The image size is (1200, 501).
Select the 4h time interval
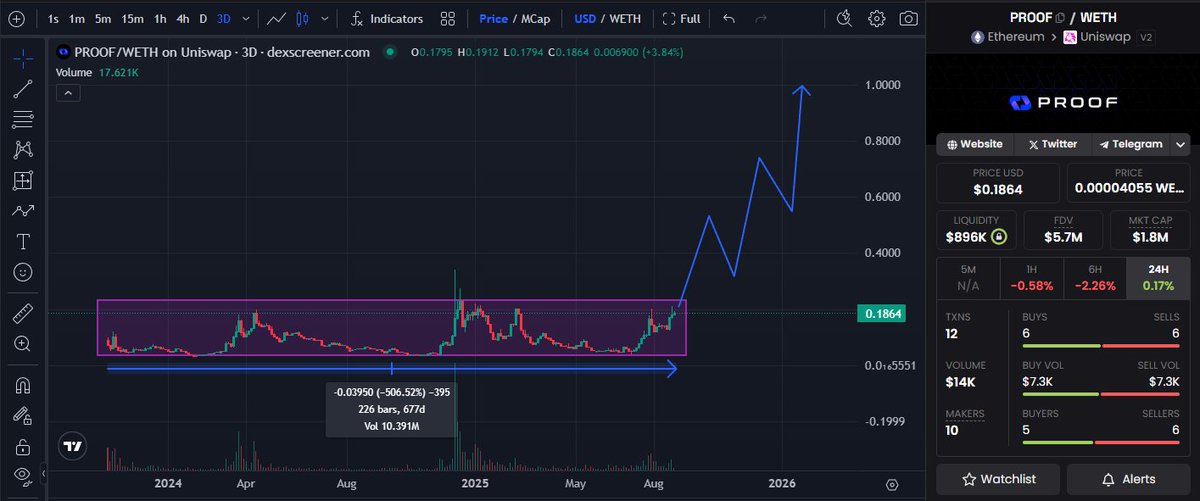[x=183, y=18]
